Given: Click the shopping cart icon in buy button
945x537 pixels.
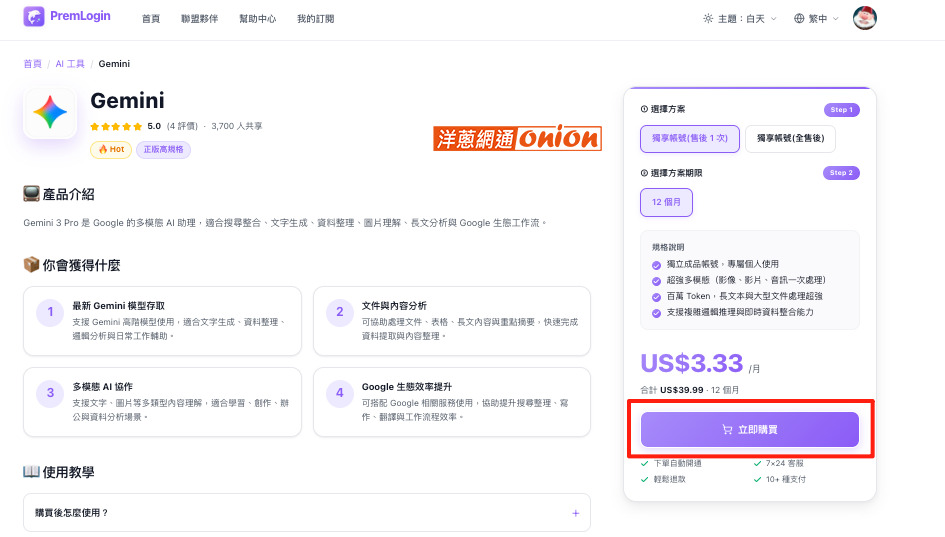Looking at the screenshot, I should click(727, 430).
